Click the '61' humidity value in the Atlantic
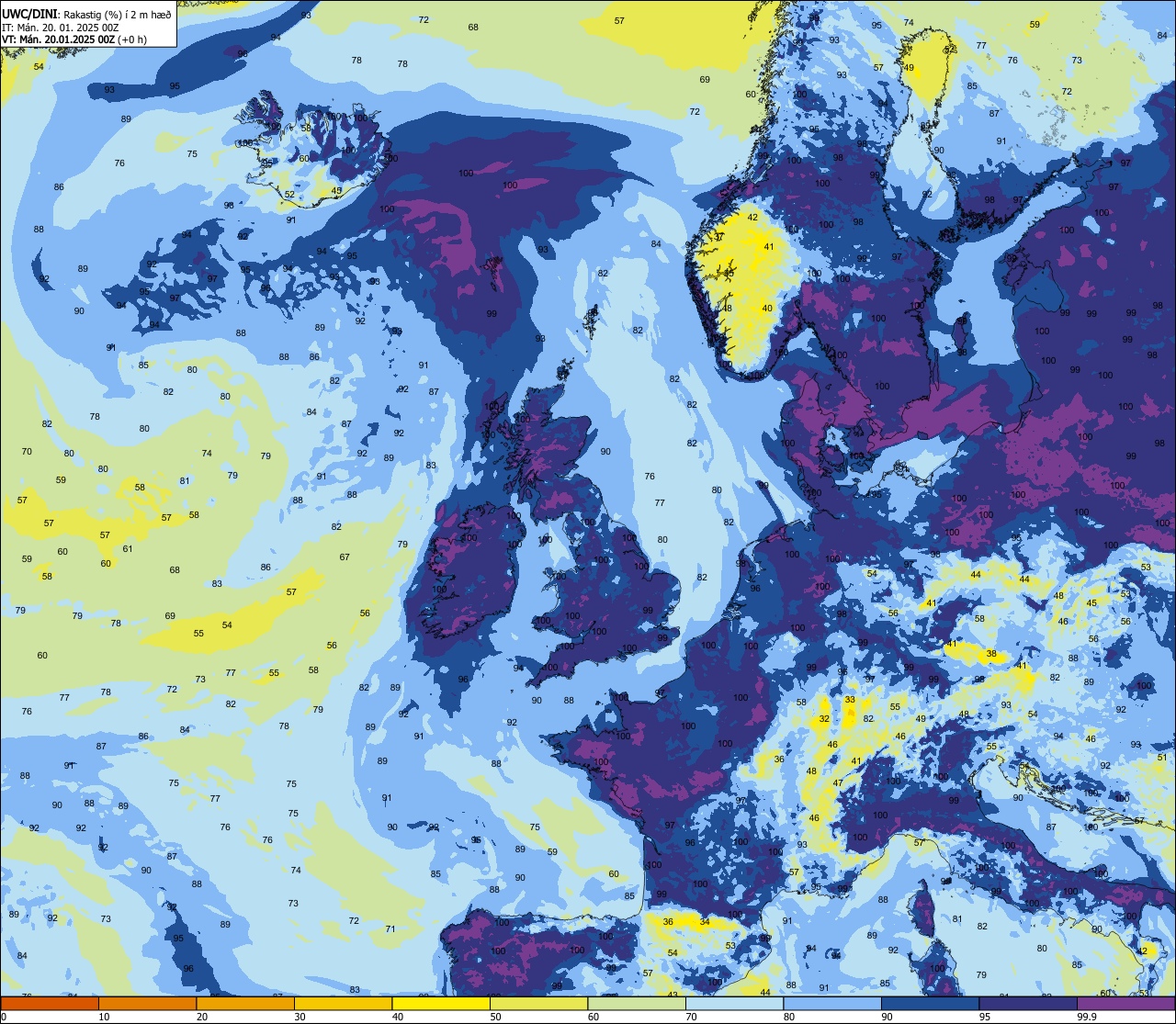Viewport: 1176px width, 1024px height. point(128,549)
